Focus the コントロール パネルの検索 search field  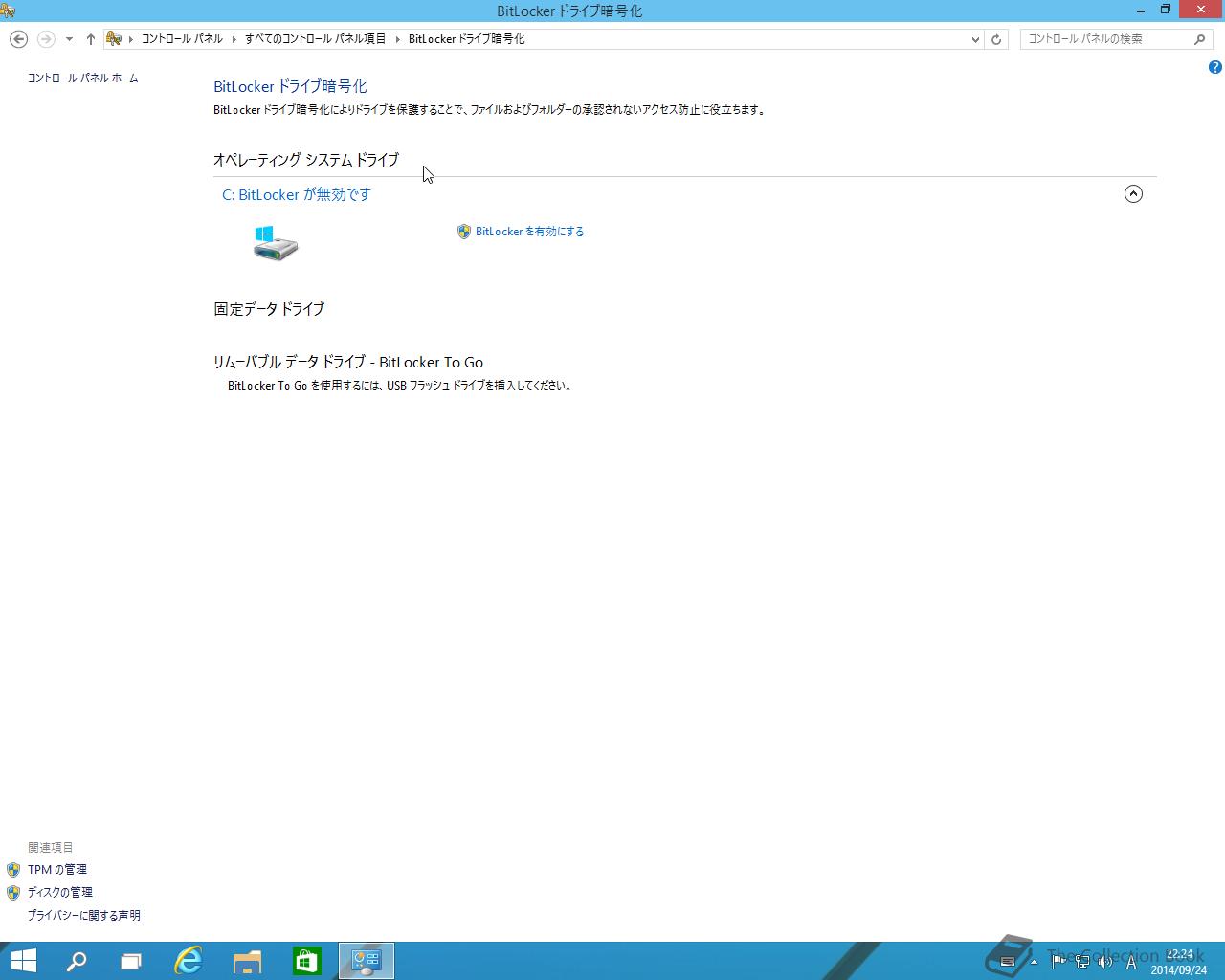coord(1105,39)
